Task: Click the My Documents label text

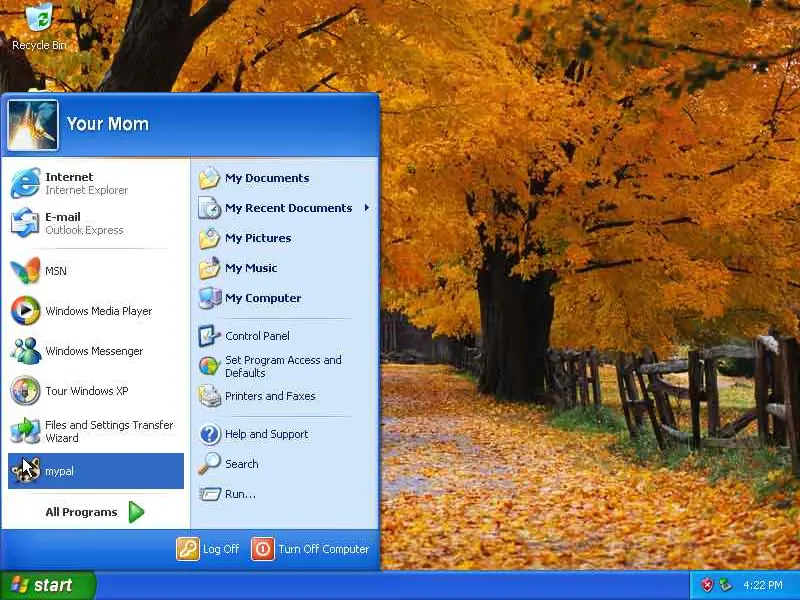Action: tap(267, 178)
